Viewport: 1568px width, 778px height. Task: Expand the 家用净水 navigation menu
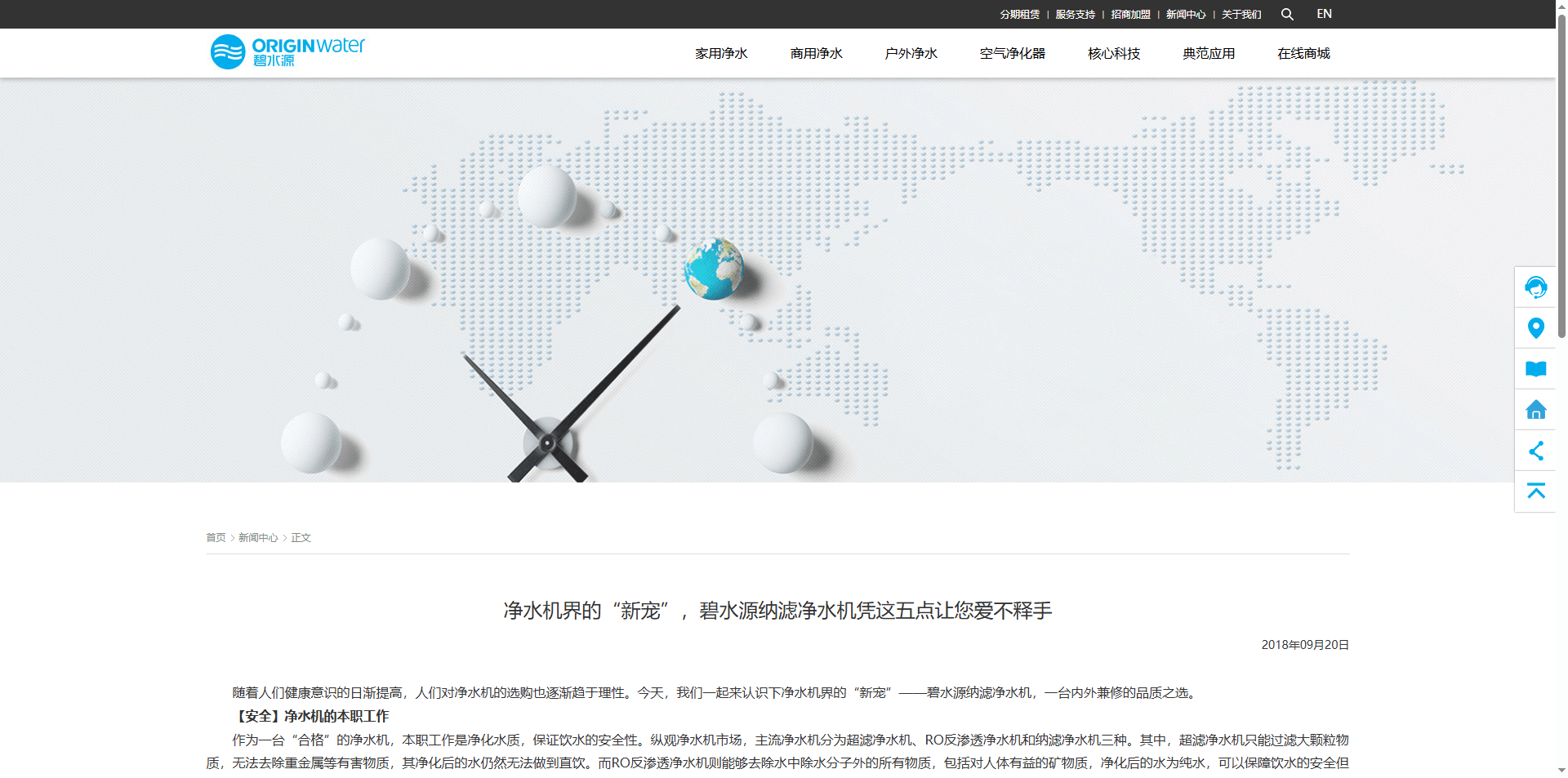(x=720, y=53)
